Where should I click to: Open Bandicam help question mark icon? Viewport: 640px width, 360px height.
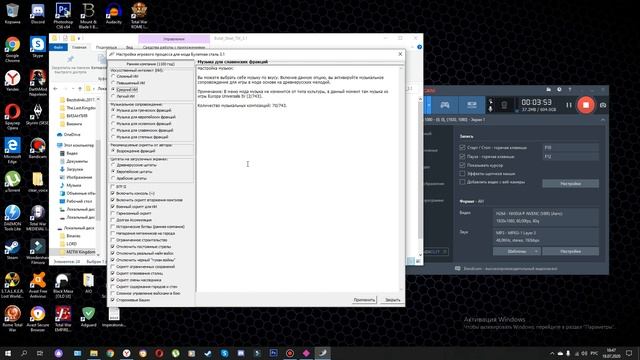coord(570,89)
